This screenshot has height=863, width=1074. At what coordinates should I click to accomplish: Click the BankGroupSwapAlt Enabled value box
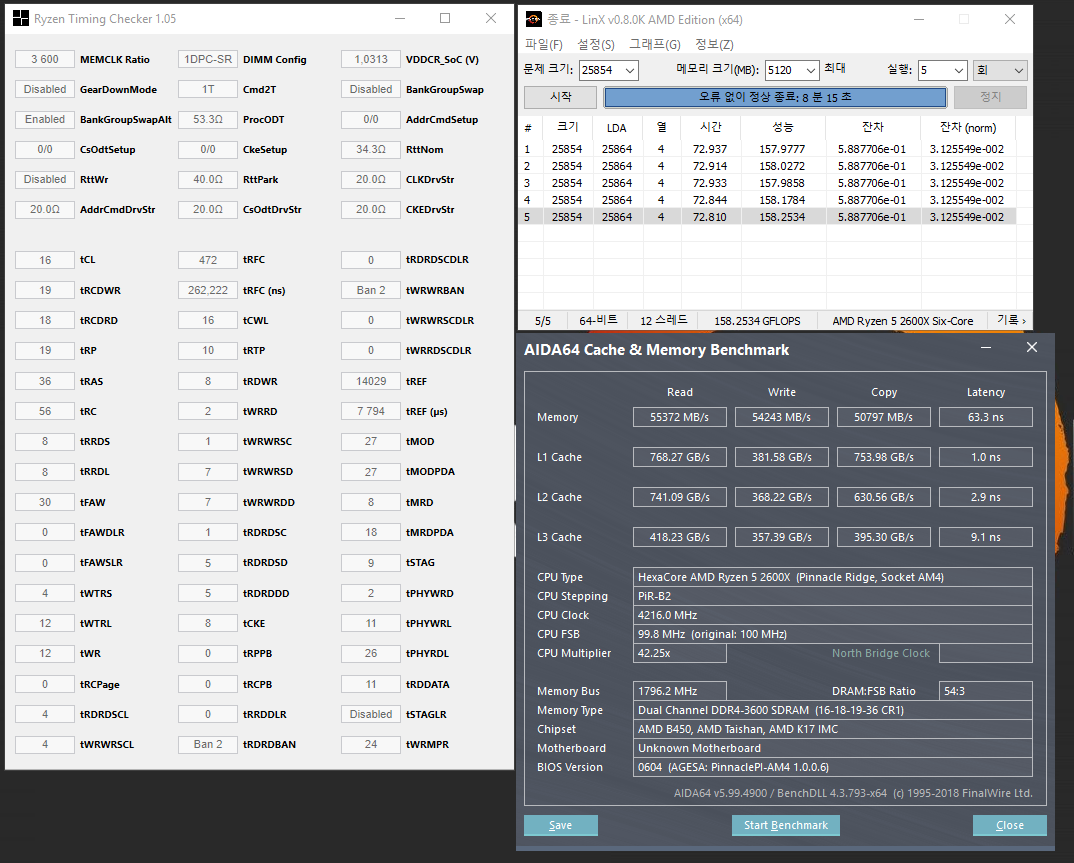click(x=45, y=119)
